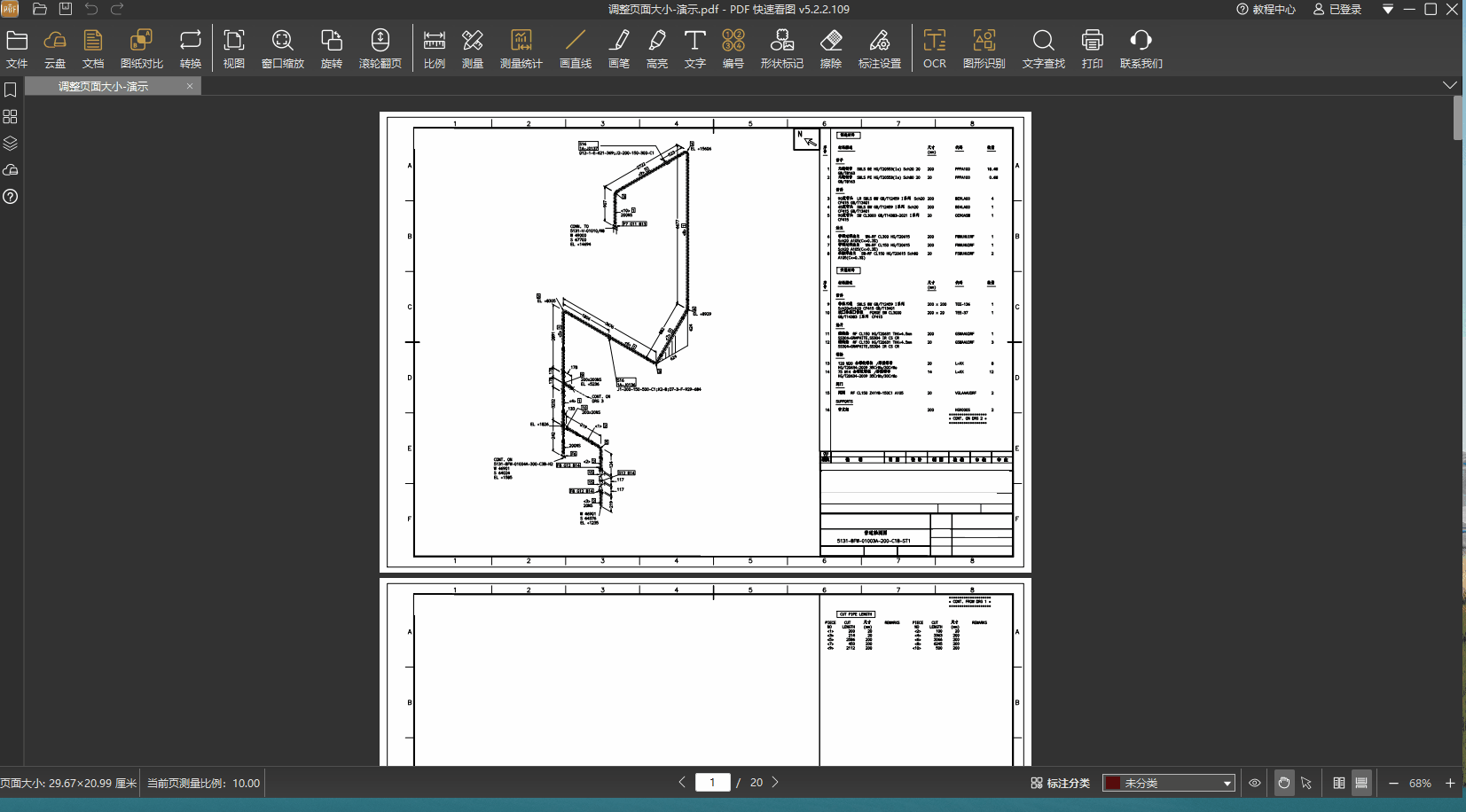
Task: Zoom in with the plus button
Action: click(x=1450, y=783)
